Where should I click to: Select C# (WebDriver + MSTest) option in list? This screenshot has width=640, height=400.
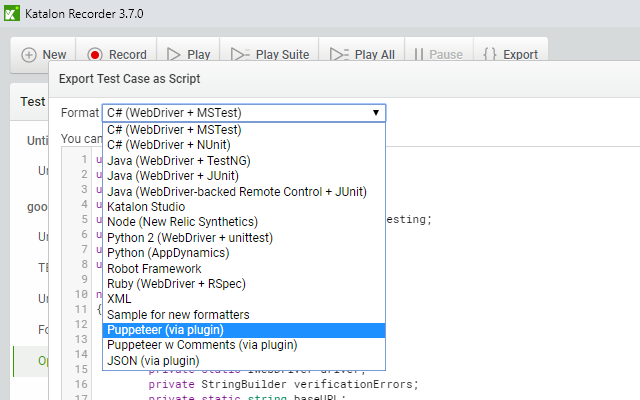pos(244,130)
